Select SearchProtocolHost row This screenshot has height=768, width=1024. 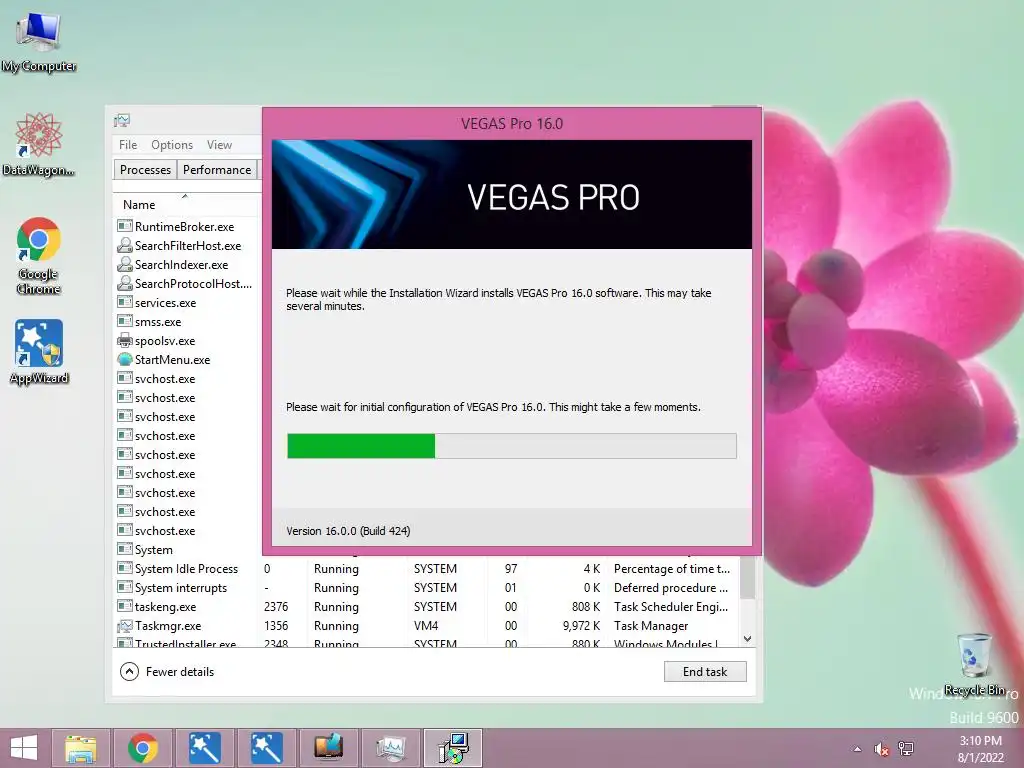[187, 283]
